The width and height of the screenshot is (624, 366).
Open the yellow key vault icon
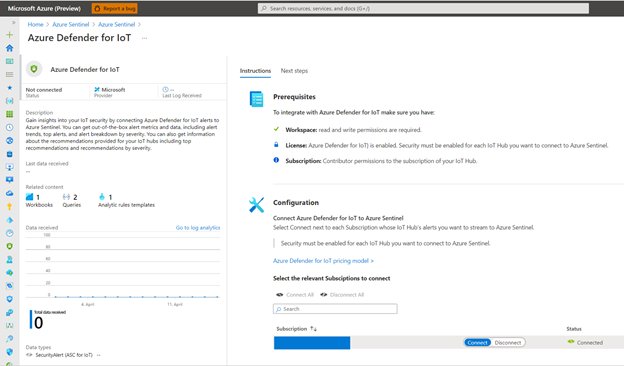click(x=10, y=206)
